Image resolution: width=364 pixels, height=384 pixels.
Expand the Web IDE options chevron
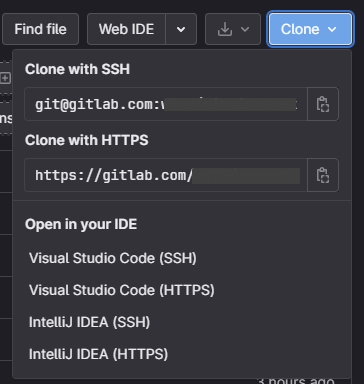click(181, 29)
